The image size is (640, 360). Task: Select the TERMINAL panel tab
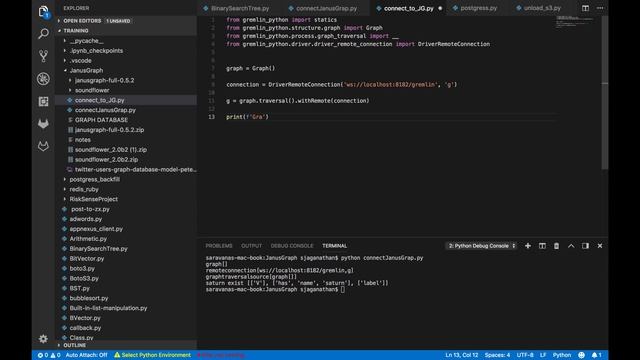(334, 246)
